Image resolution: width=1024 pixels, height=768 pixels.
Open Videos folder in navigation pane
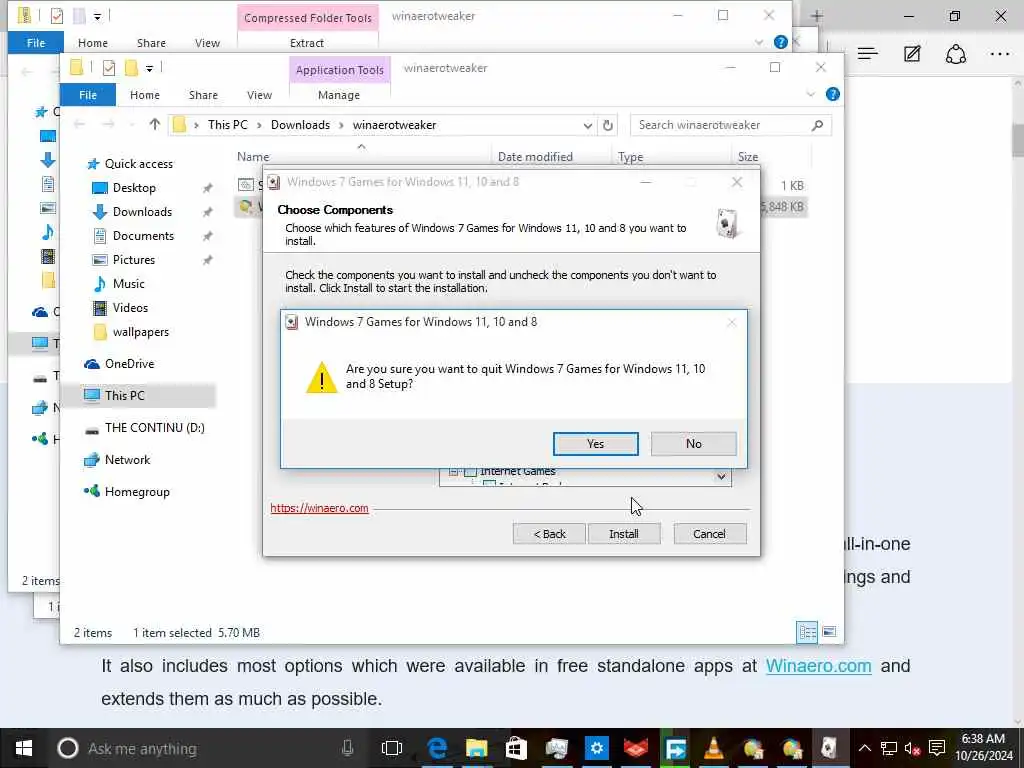click(x=130, y=308)
